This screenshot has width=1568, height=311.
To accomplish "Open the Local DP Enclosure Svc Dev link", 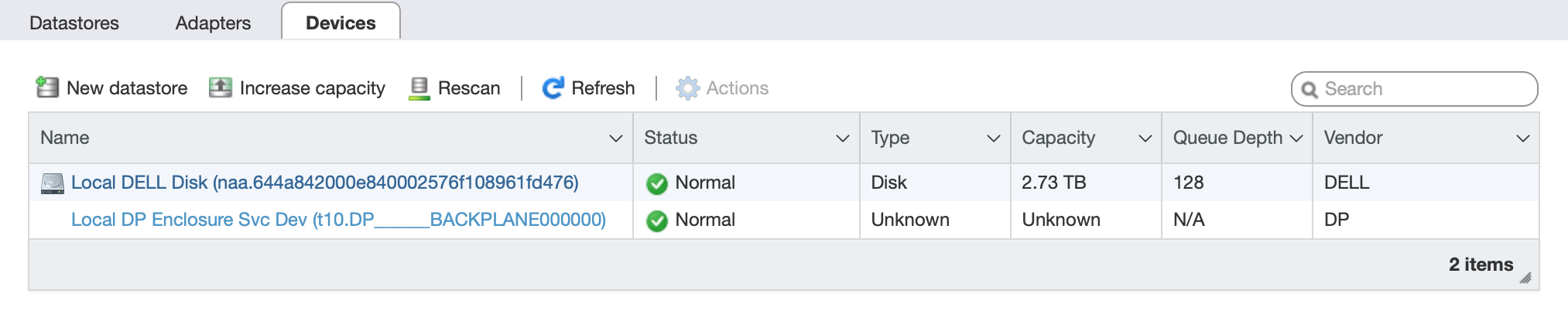I will click(338, 220).
